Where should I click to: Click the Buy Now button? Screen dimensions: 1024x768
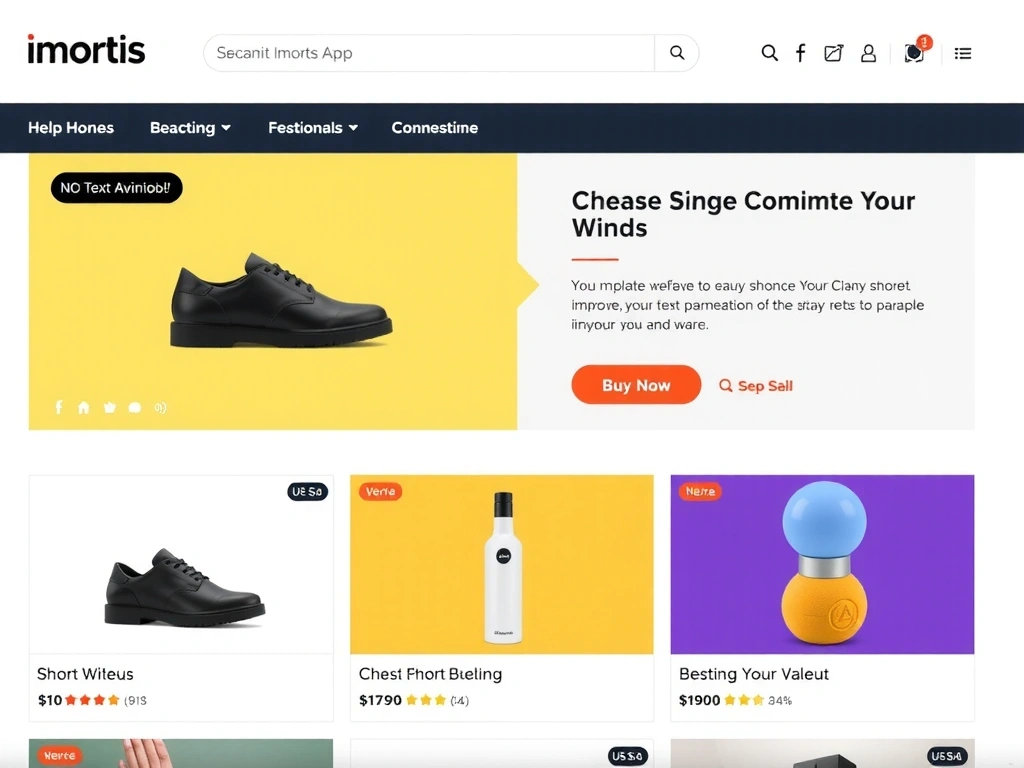tap(636, 385)
